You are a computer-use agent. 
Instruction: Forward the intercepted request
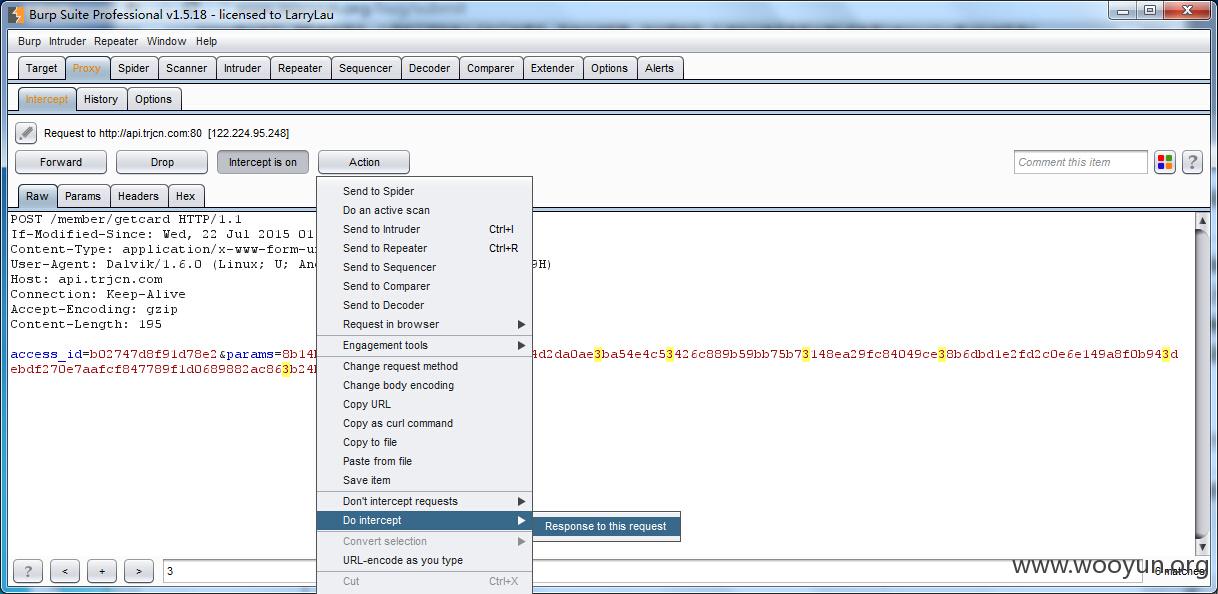click(x=61, y=162)
